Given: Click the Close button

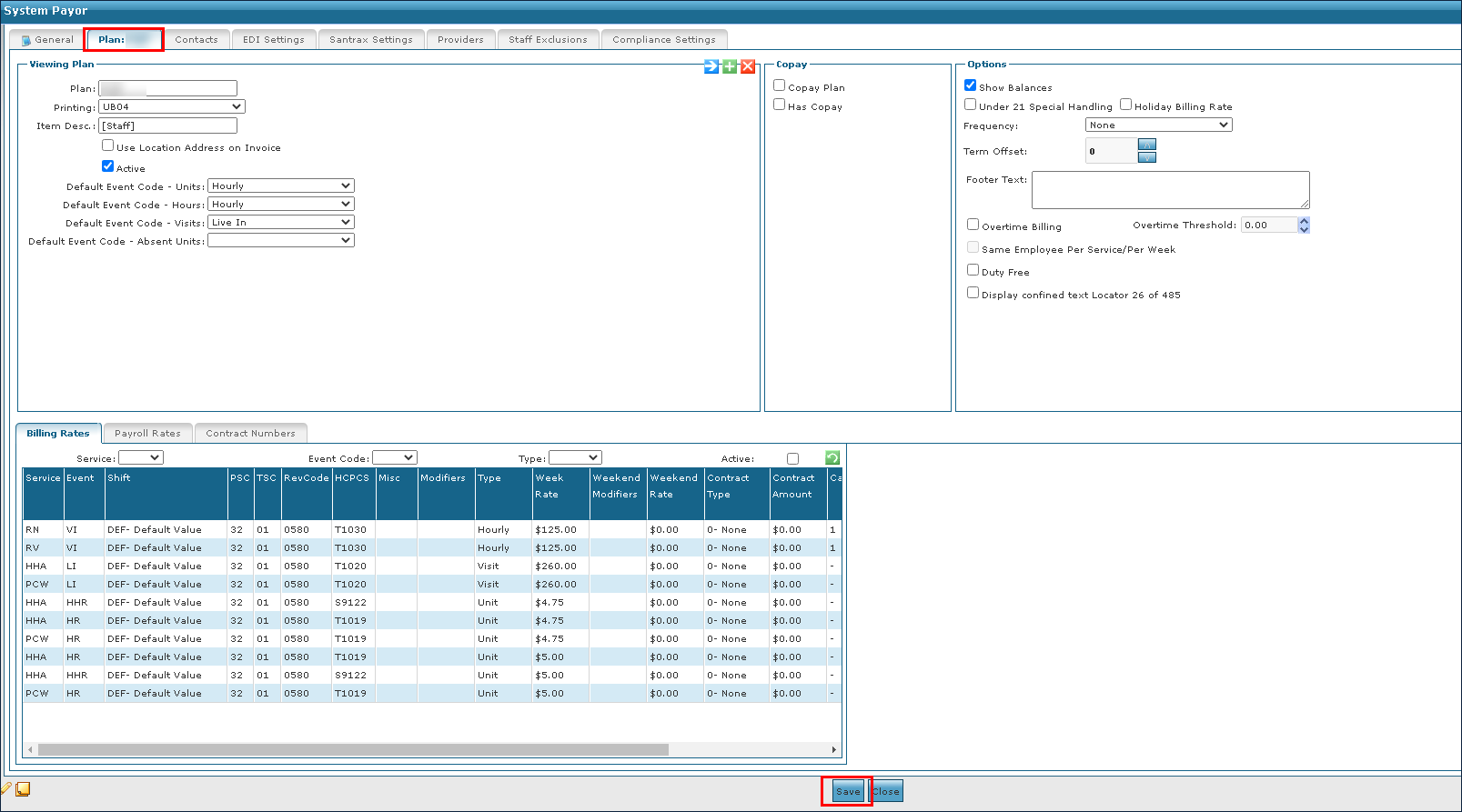Looking at the screenshot, I should (886, 791).
